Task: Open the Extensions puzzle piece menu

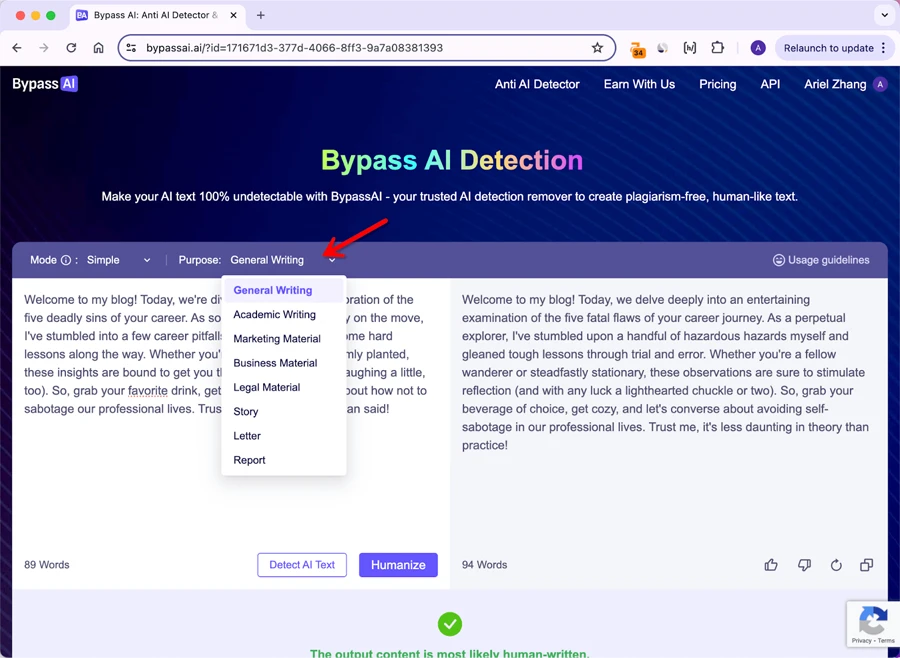Action: coord(717,48)
